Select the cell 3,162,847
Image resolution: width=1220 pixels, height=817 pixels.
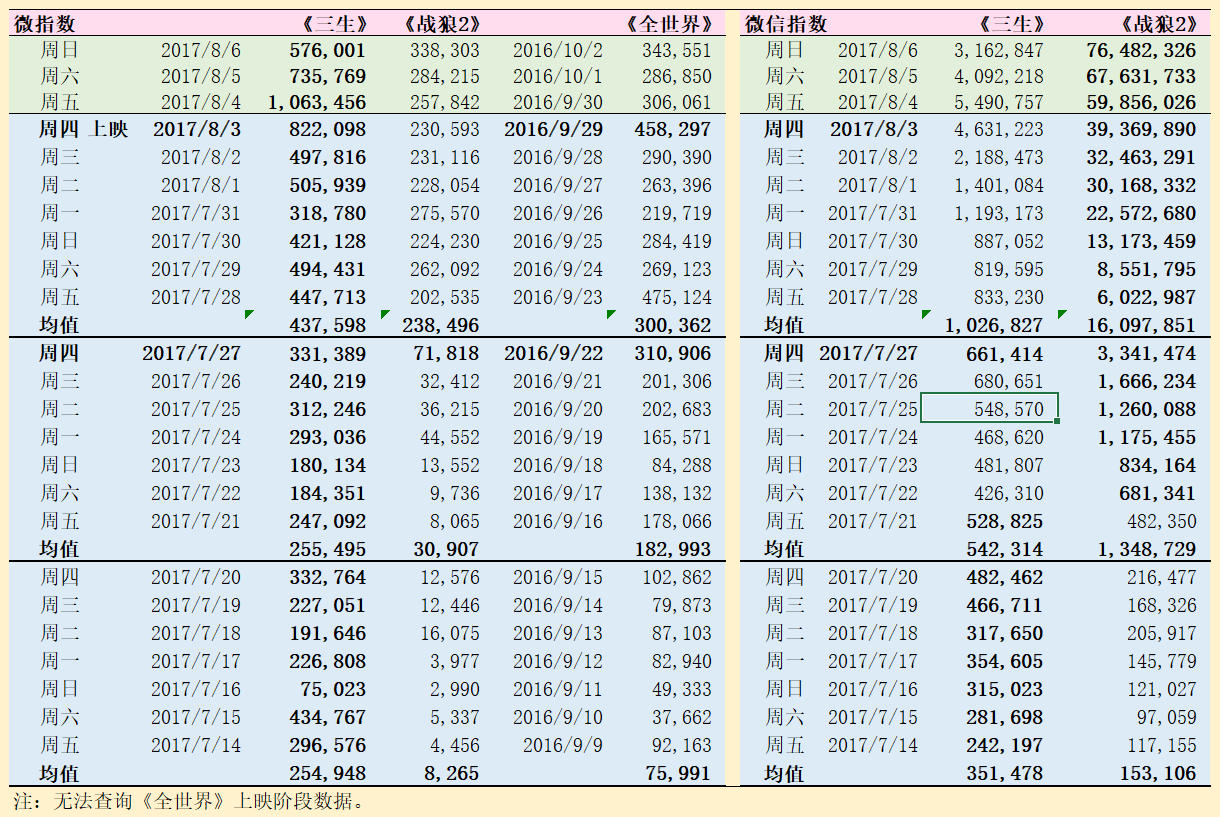tap(998, 50)
